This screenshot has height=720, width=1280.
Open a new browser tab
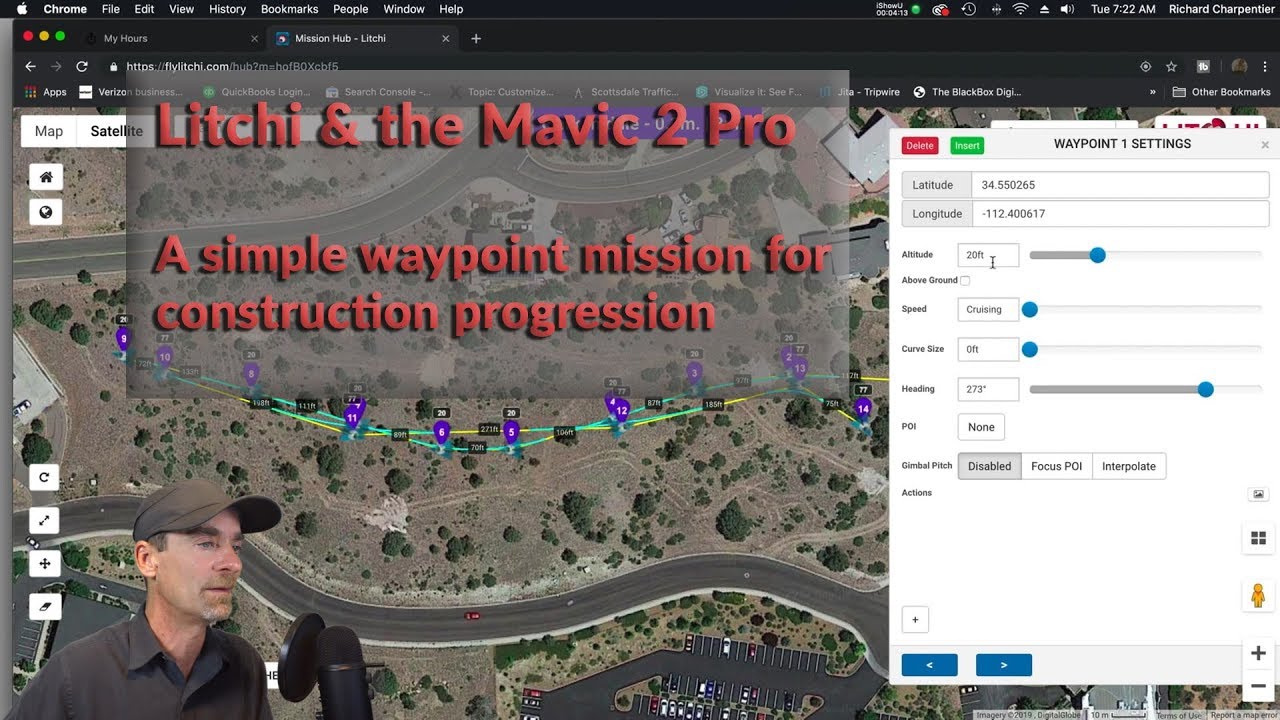476,38
